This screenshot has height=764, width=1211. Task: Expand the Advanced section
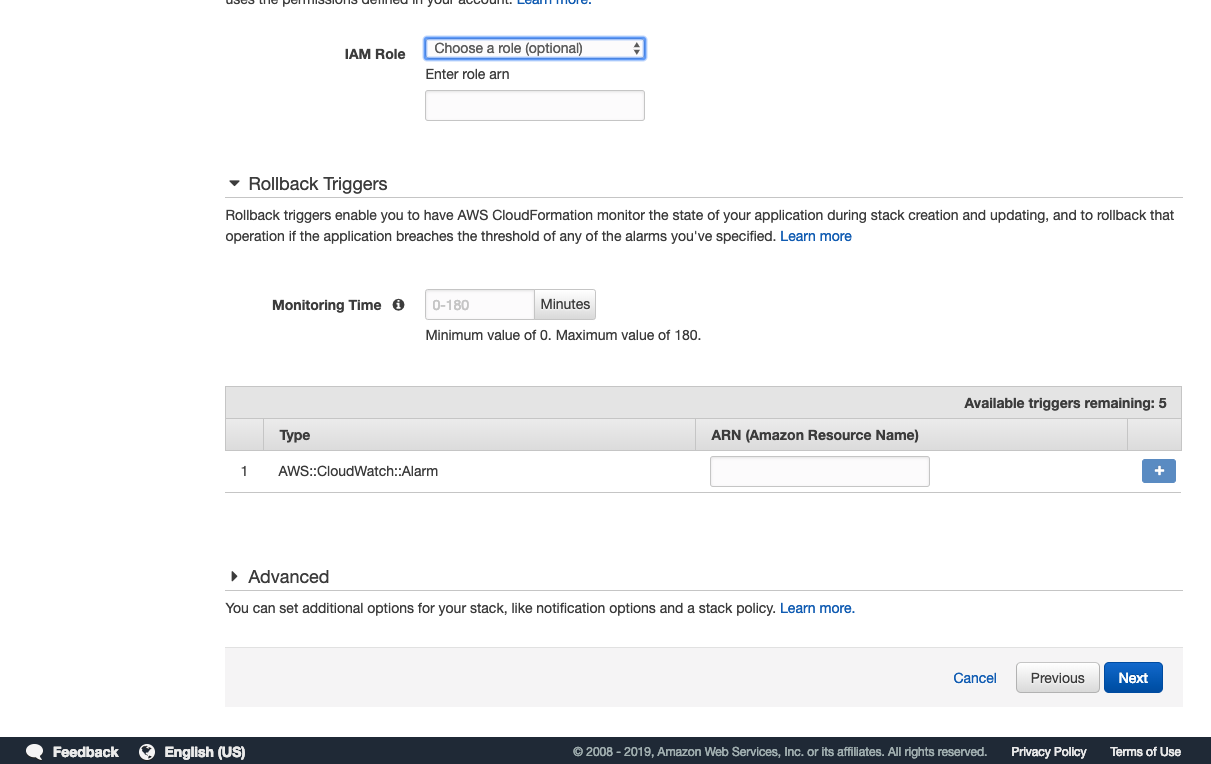[235, 577]
